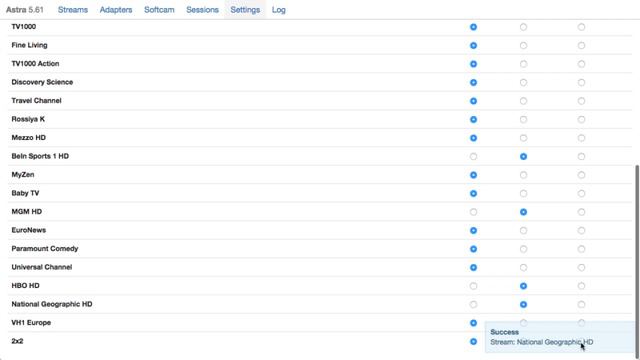Select first radio option for 2x2
The height and width of the screenshot is (360, 640).
tap(473, 341)
